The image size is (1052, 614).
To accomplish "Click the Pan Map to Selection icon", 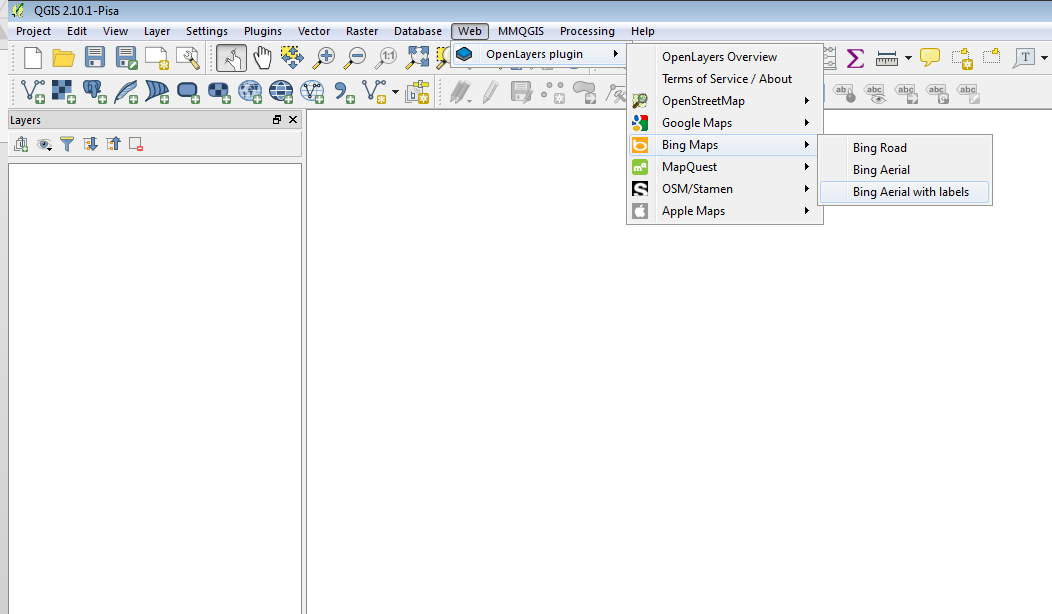I will (x=292, y=58).
